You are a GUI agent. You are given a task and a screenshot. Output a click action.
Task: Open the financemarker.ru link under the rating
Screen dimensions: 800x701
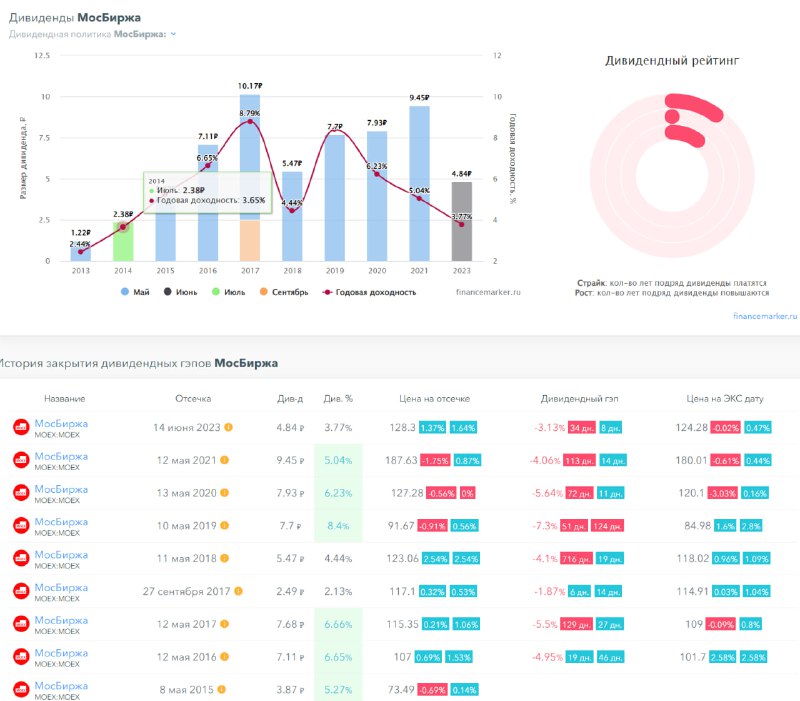coord(765,316)
